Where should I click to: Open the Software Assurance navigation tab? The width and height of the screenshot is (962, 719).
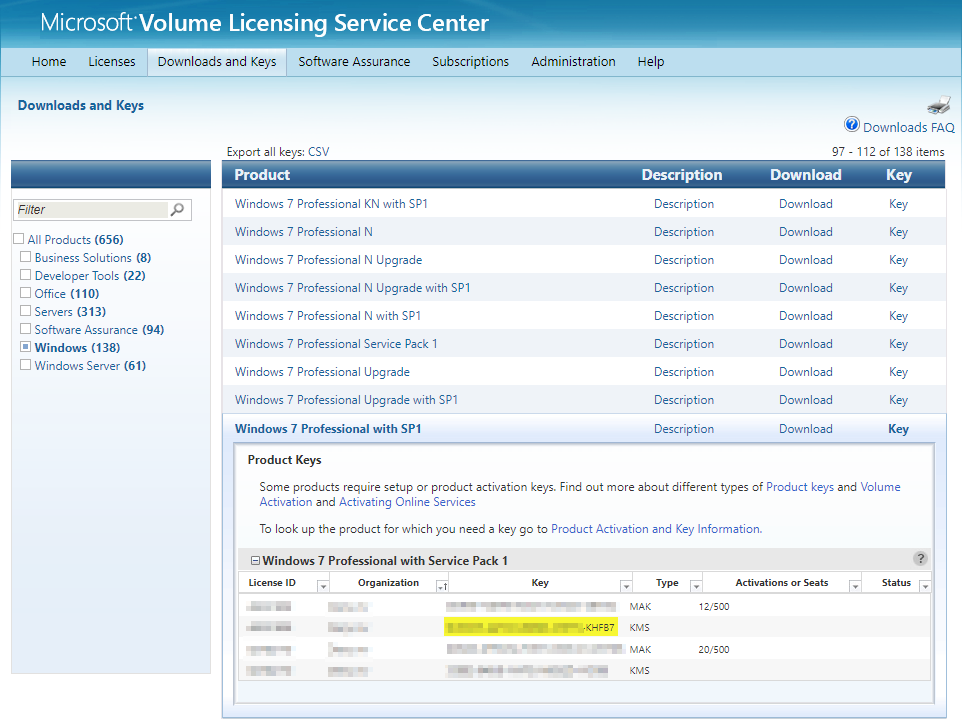pyautogui.click(x=354, y=61)
